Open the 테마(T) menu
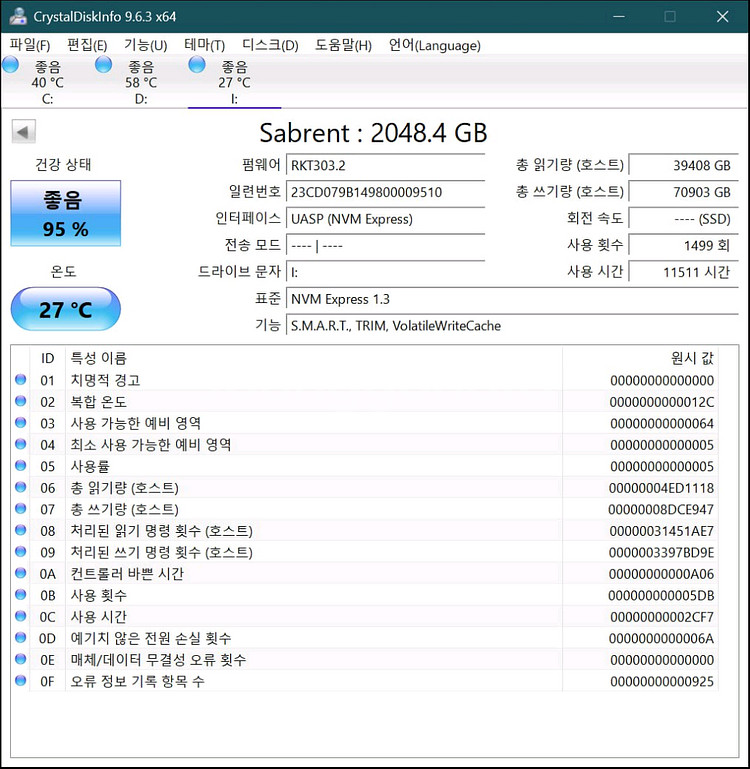This screenshot has width=750, height=769. [205, 45]
